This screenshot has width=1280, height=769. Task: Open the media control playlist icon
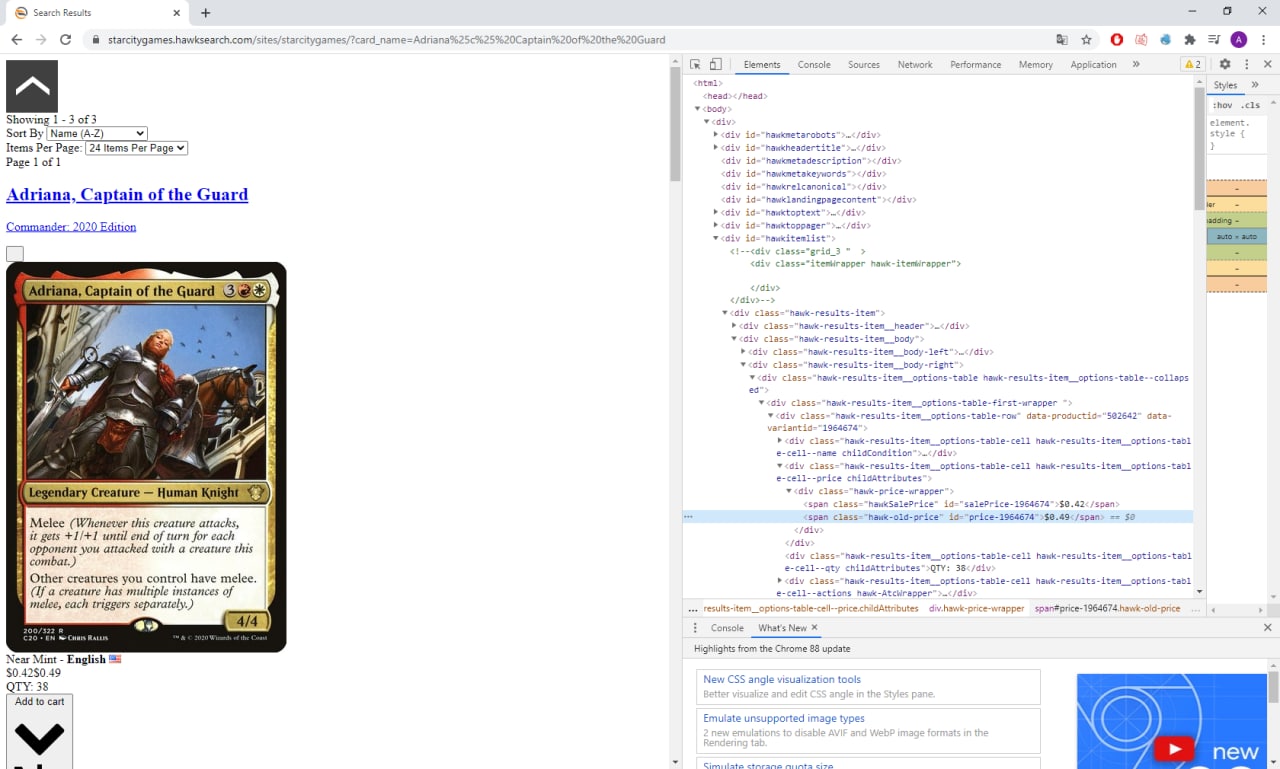pyautogui.click(x=1214, y=40)
